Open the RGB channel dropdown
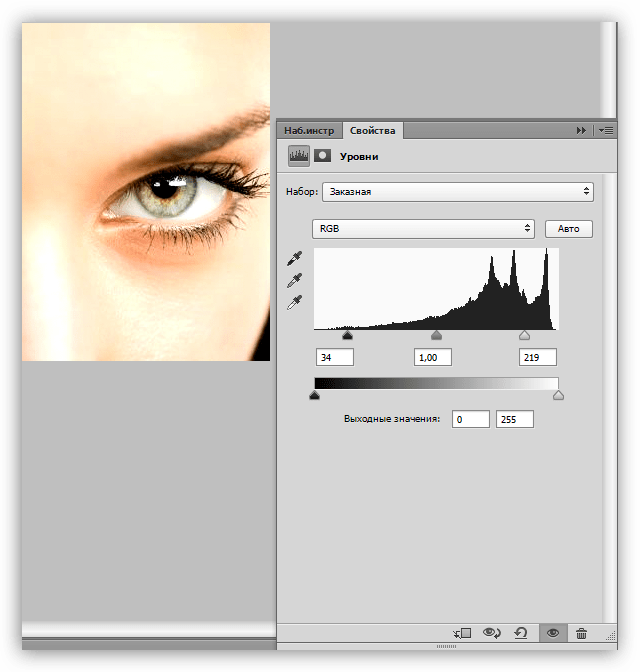This screenshot has height=672, width=640. pos(424,229)
